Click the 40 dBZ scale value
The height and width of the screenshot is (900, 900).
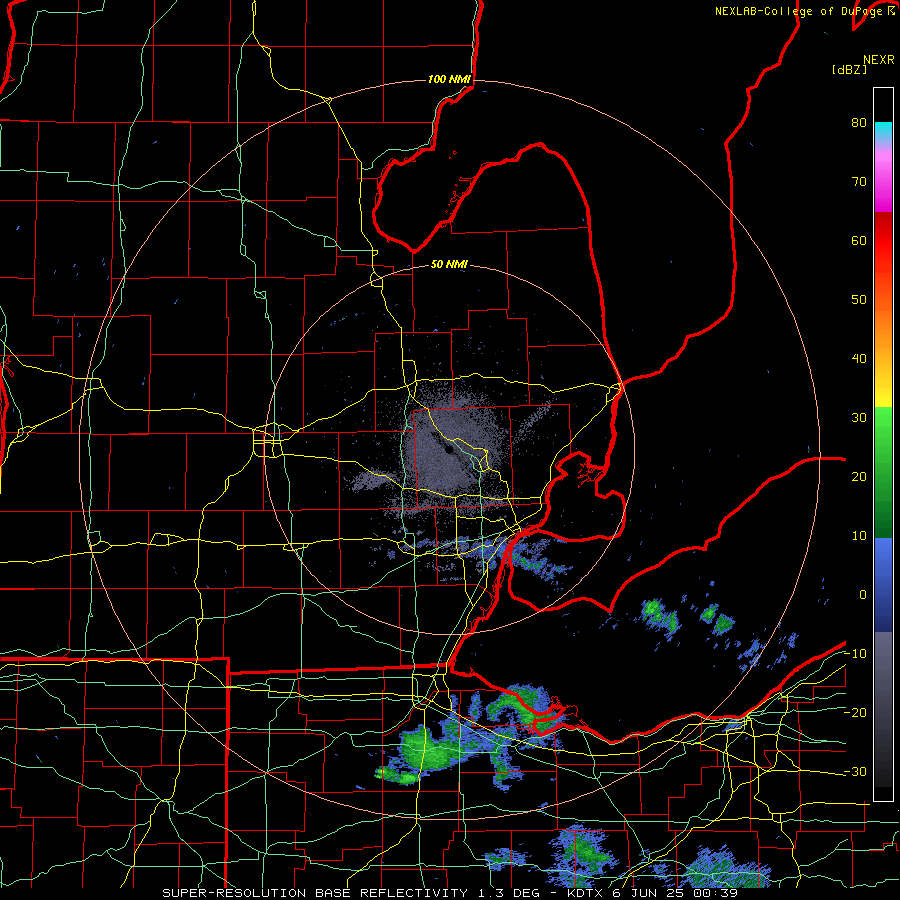pos(859,359)
